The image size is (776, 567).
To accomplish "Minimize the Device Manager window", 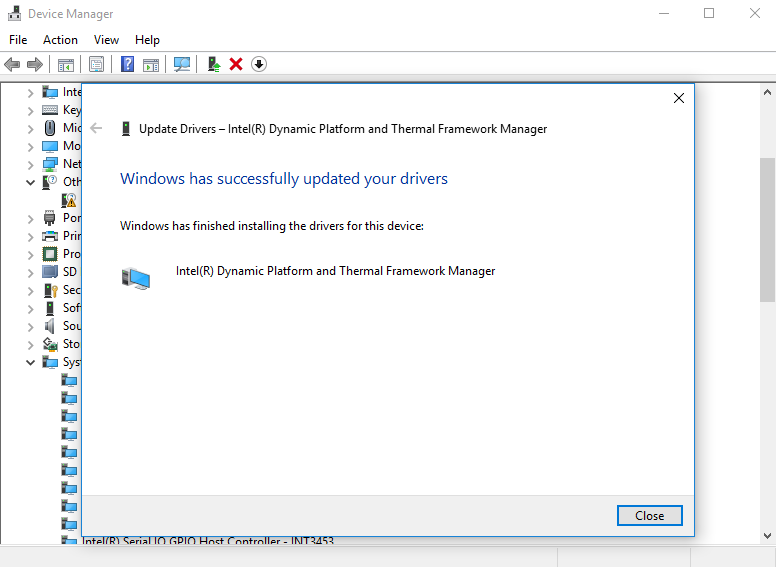I will click(664, 13).
